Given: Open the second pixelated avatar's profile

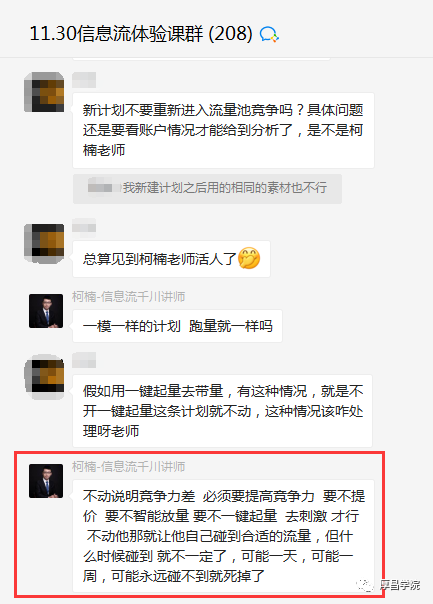Looking at the screenshot, I should tap(44, 243).
